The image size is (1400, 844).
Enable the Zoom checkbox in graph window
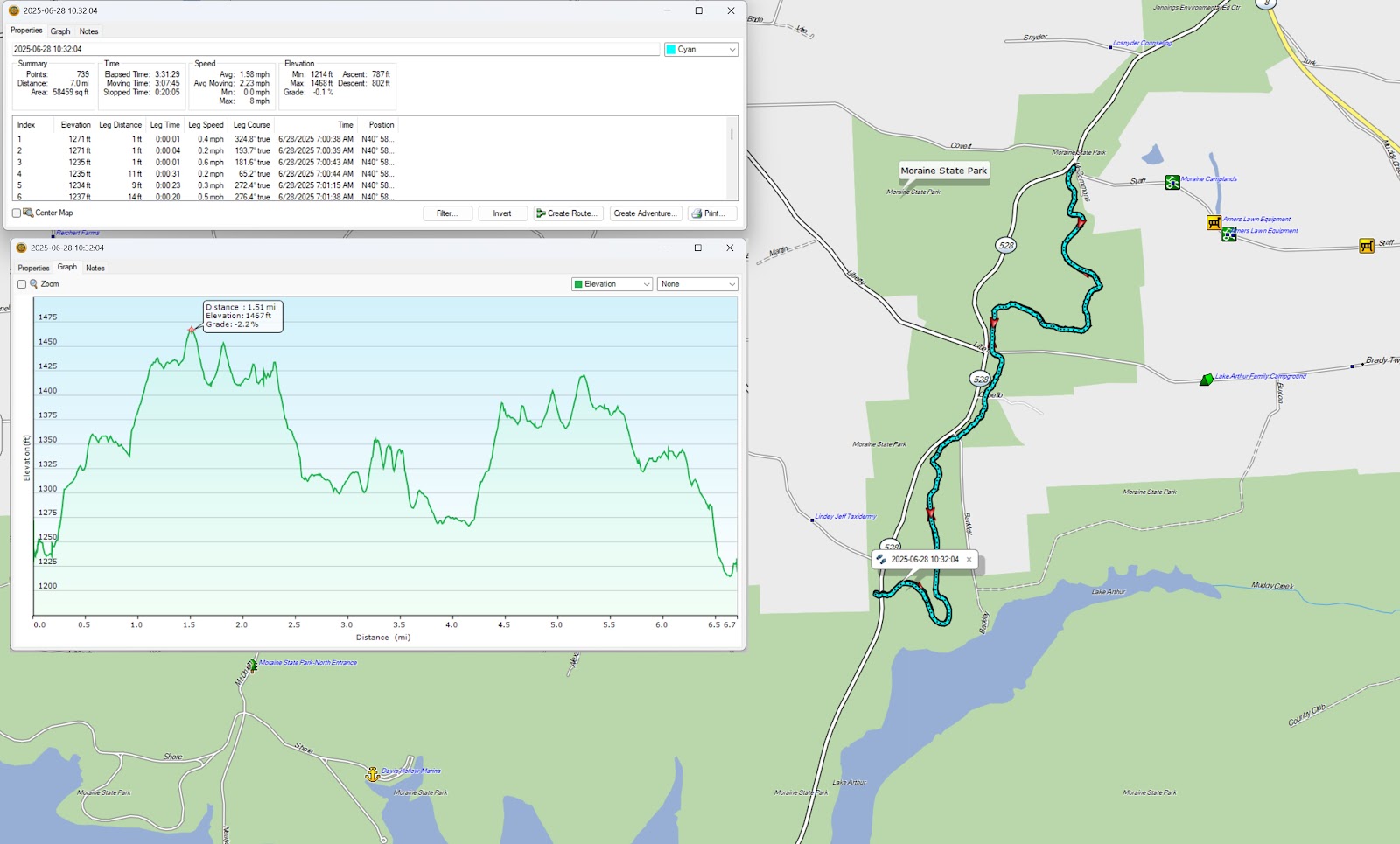coord(22,284)
